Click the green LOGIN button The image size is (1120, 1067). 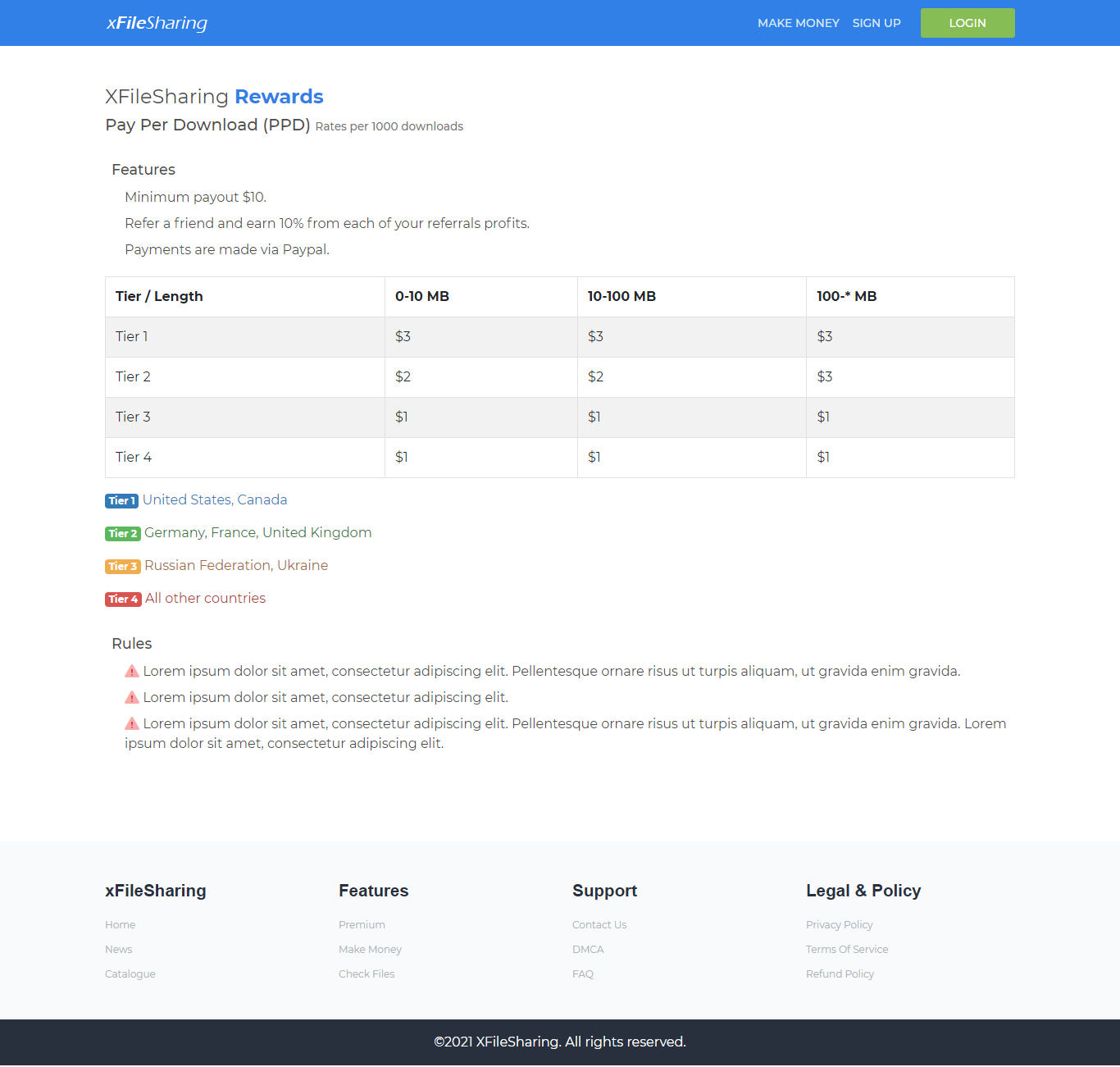967,23
